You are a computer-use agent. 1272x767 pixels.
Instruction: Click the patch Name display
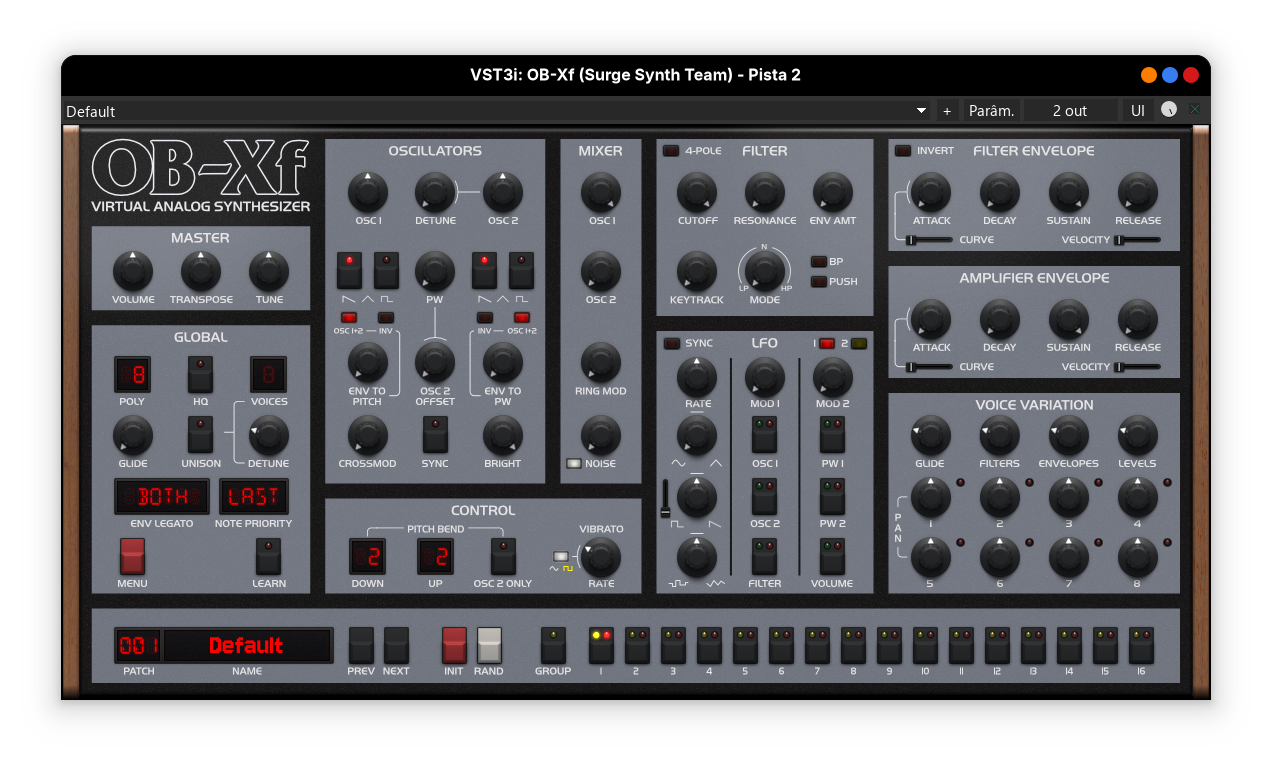click(247, 646)
